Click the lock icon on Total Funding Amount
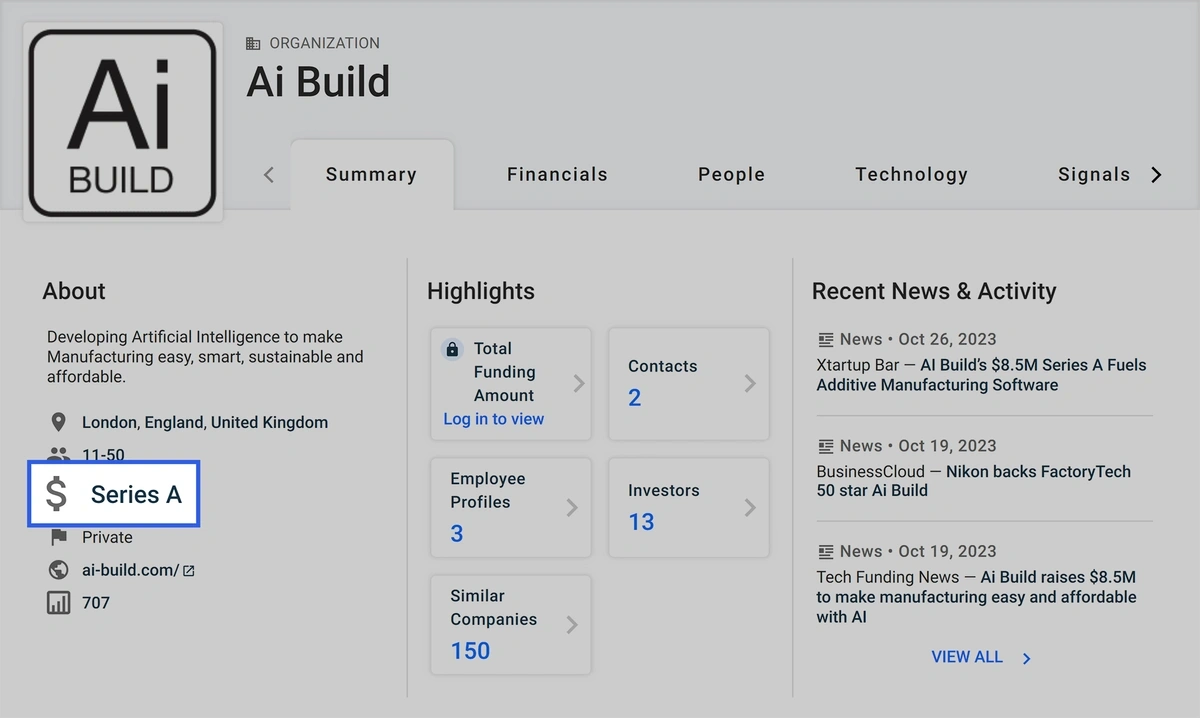 [452, 349]
